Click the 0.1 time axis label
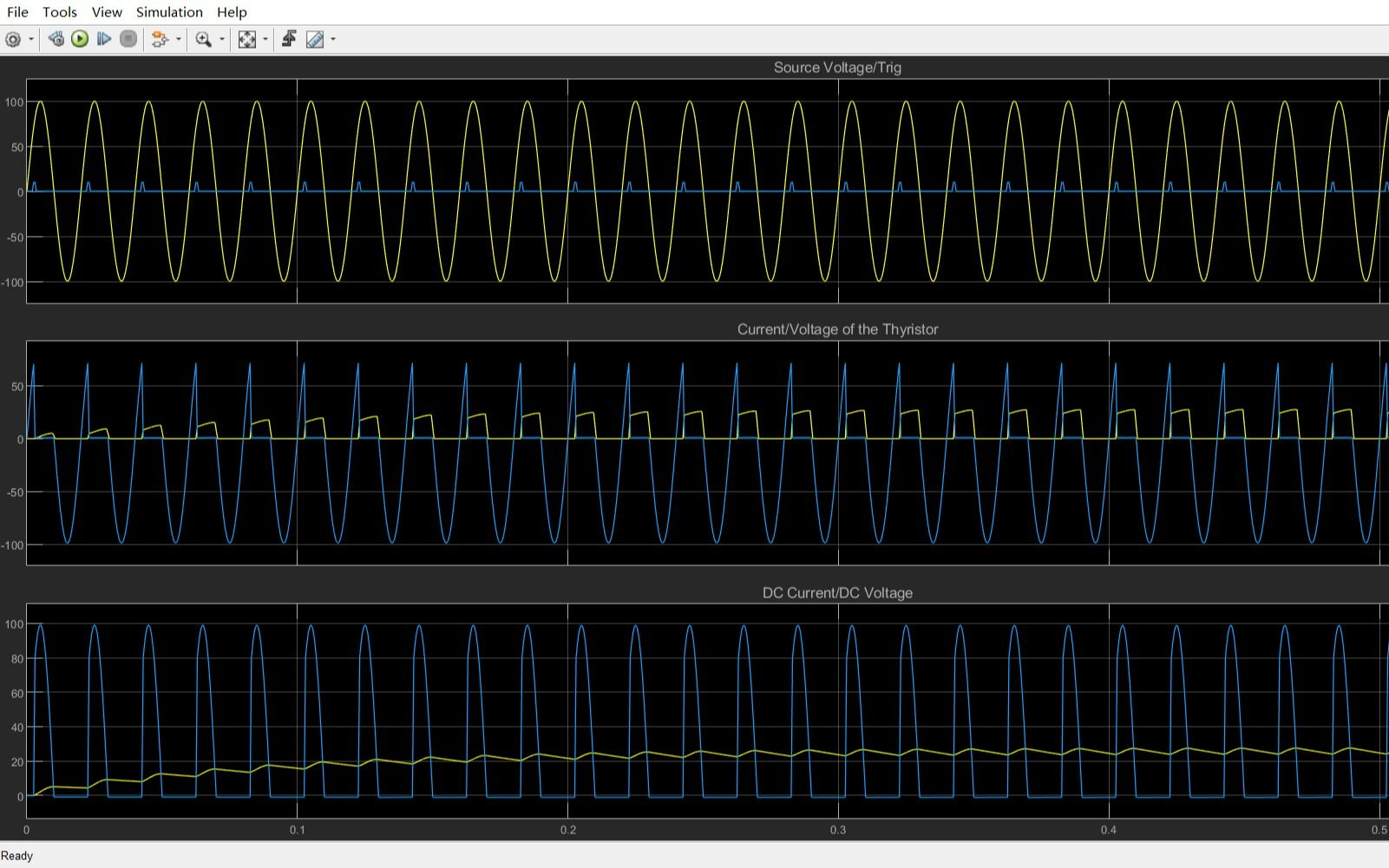The width and height of the screenshot is (1389, 868). coord(298,830)
